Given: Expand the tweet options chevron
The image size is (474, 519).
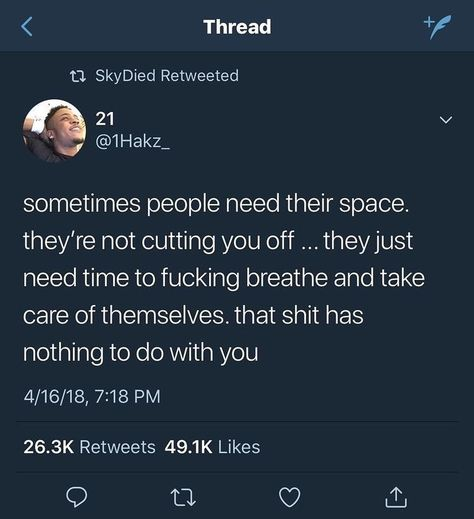Looking at the screenshot, I should [x=446, y=119].
